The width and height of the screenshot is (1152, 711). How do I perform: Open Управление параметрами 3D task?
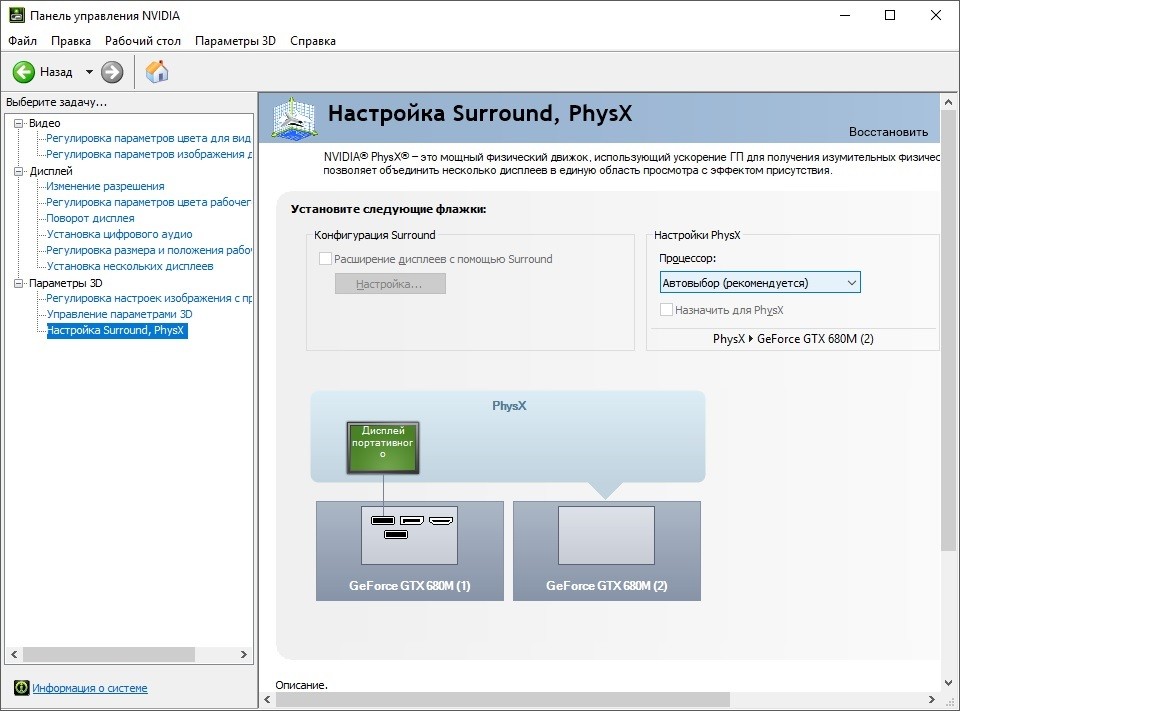[x=119, y=314]
